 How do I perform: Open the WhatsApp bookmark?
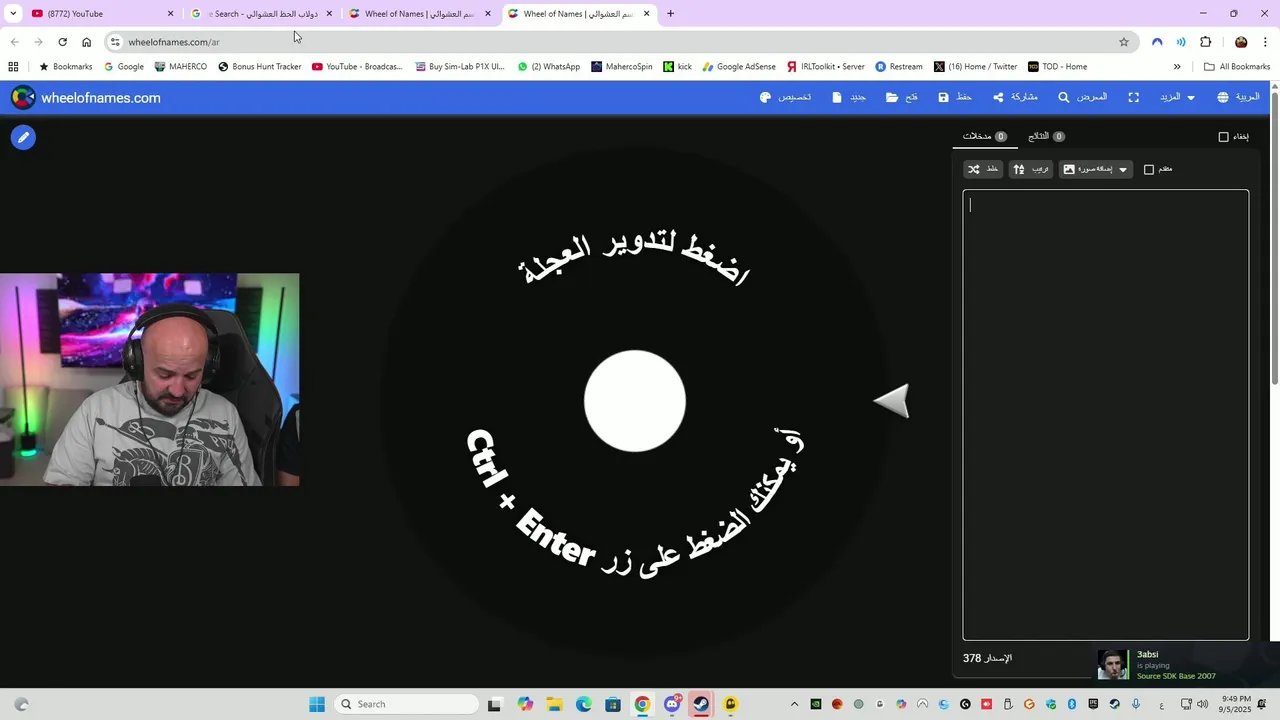point(549,67)
